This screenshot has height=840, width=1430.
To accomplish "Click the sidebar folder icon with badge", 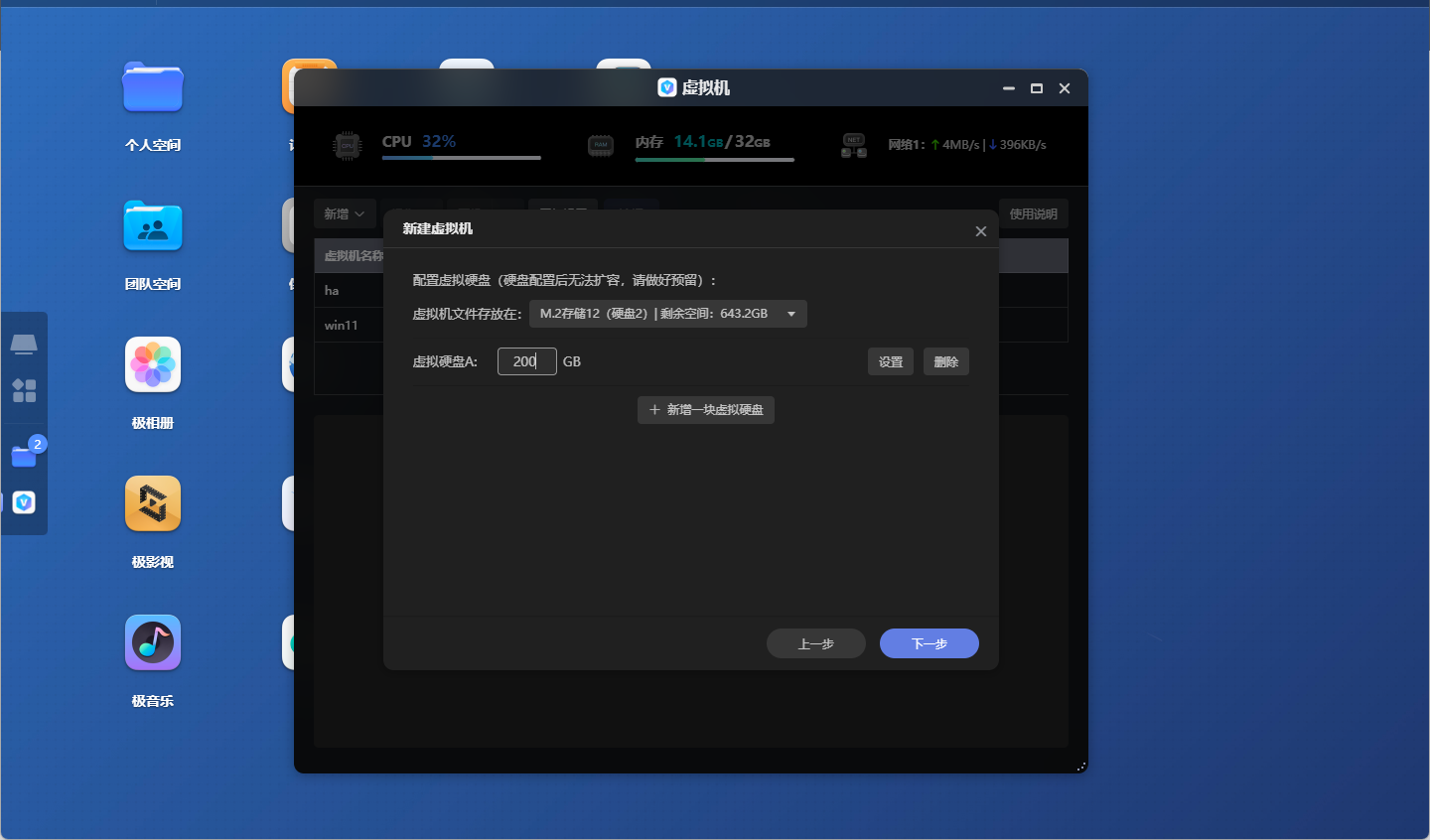I will pos(24,456).
